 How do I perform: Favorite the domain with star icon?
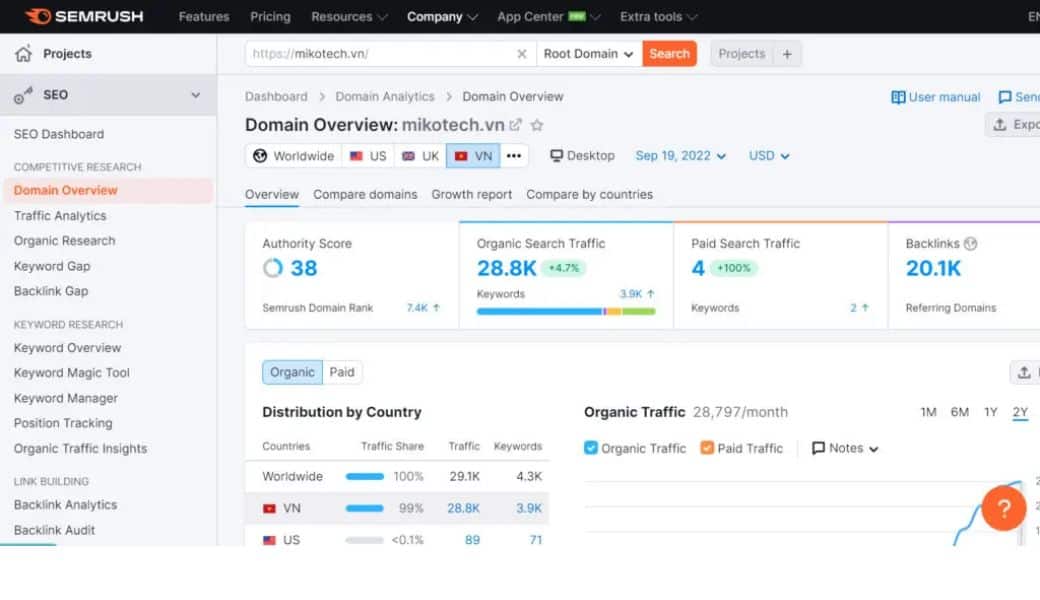tap(537, 125)
